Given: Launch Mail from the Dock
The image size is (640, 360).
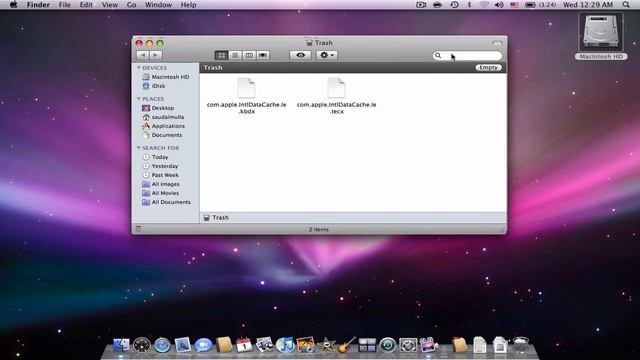Looking at the screenshot, I should (182, 345).
